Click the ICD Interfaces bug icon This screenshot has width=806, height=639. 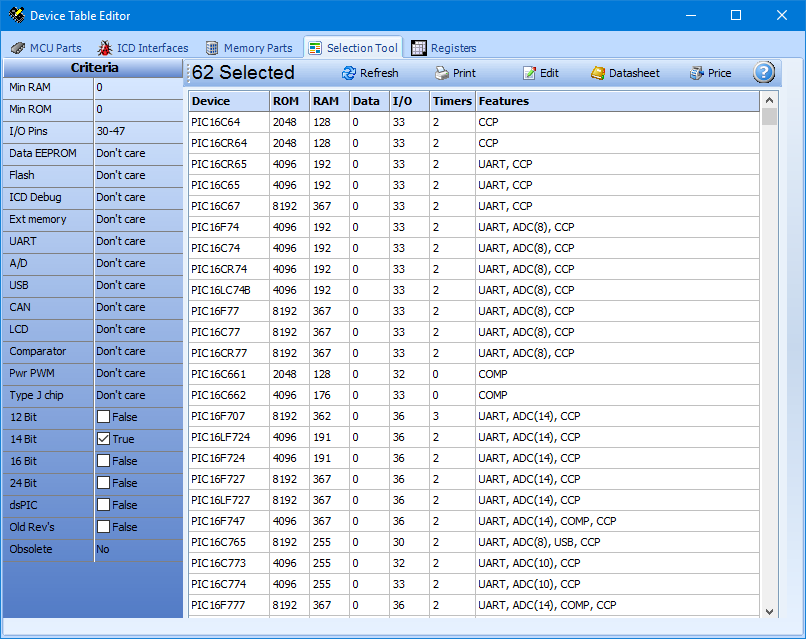pyautogui.click(x=105, y=48)
